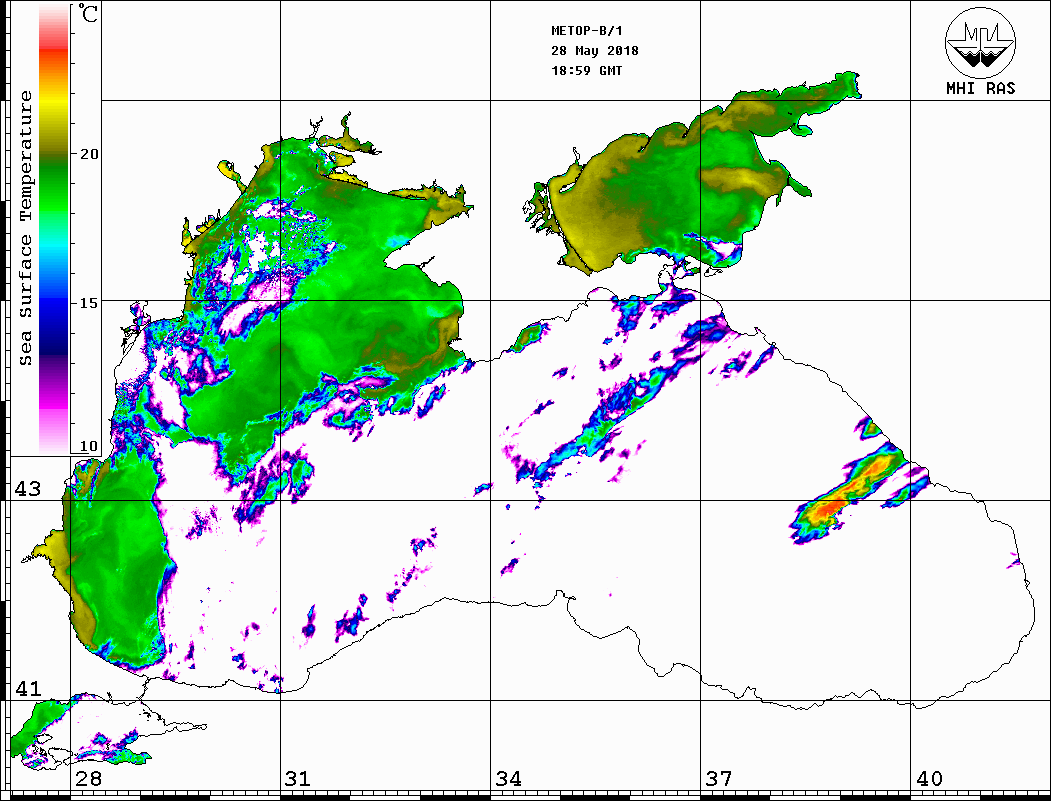Pick the green section of the color bar
The image size is (1051, 801).
point(54,188)
